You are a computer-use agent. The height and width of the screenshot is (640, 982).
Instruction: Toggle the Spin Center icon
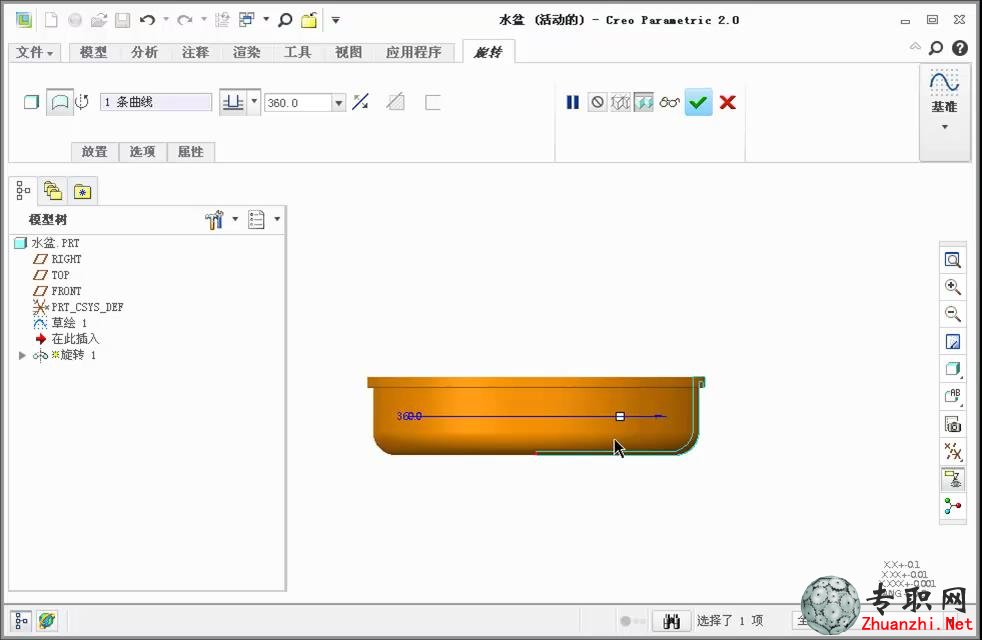coord(953,506)
